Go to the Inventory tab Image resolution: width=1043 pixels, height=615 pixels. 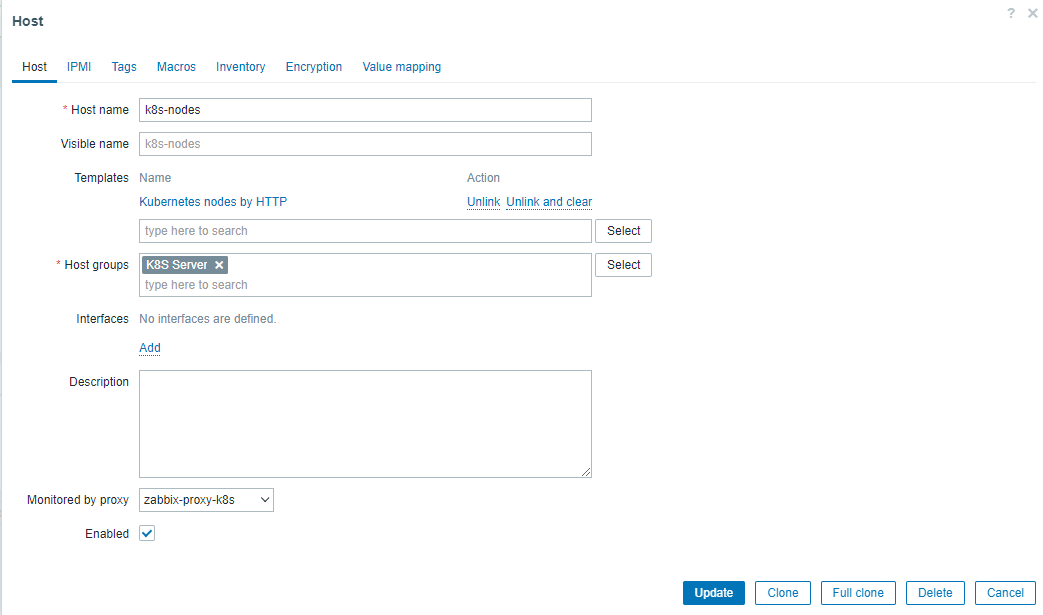240,66
